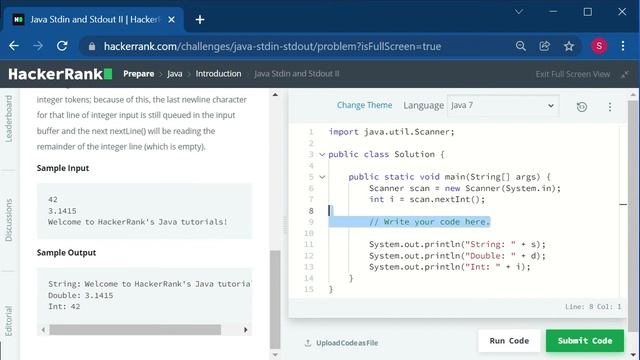Click the browser forward arrow

38,46
